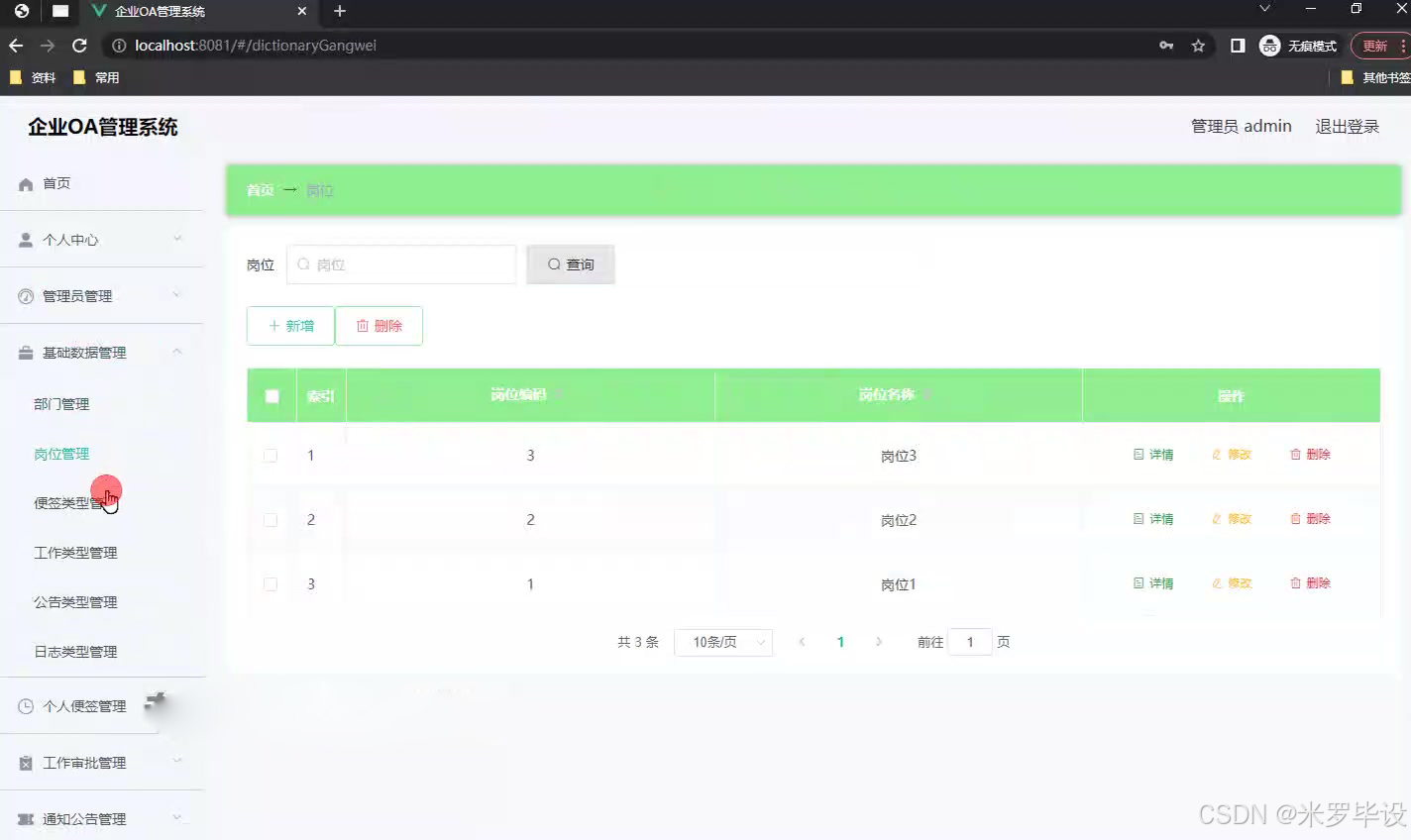Open 部门管理 in sidebar
This screenshot has height=840, width=1411.
(x=61, y=404)
